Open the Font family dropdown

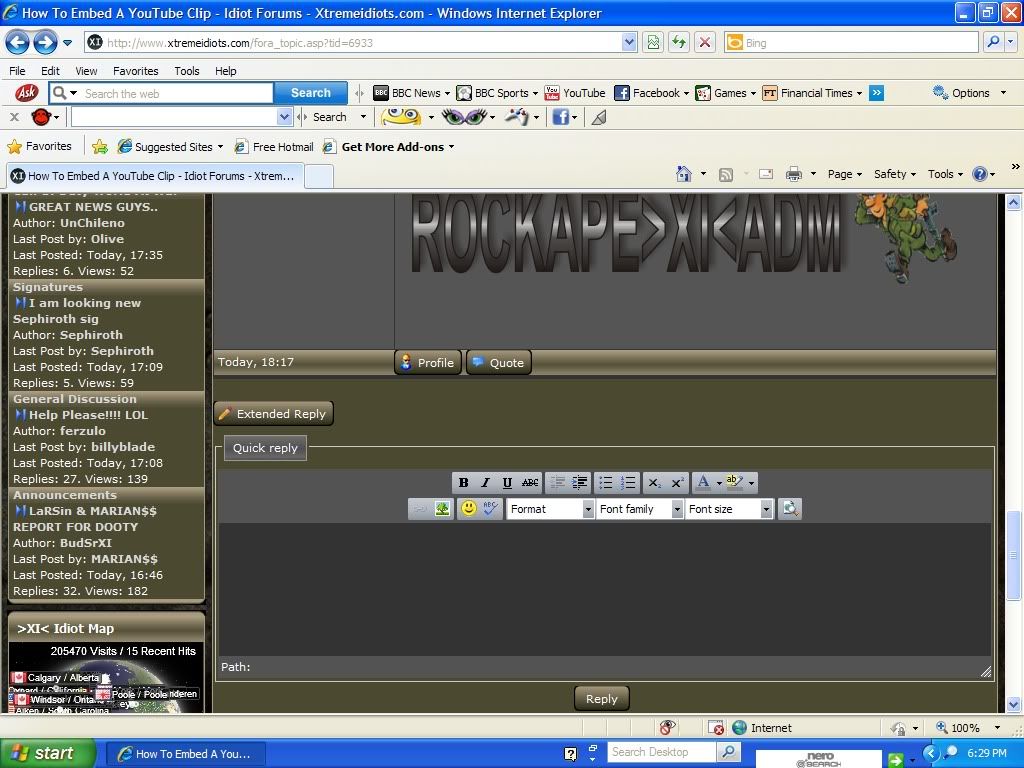640,509
